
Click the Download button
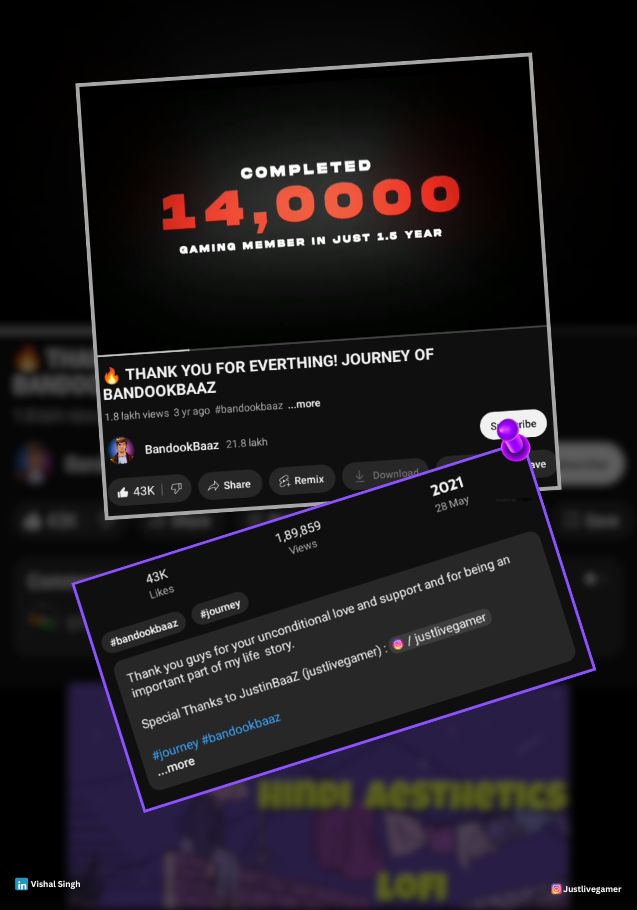point(385,475)
